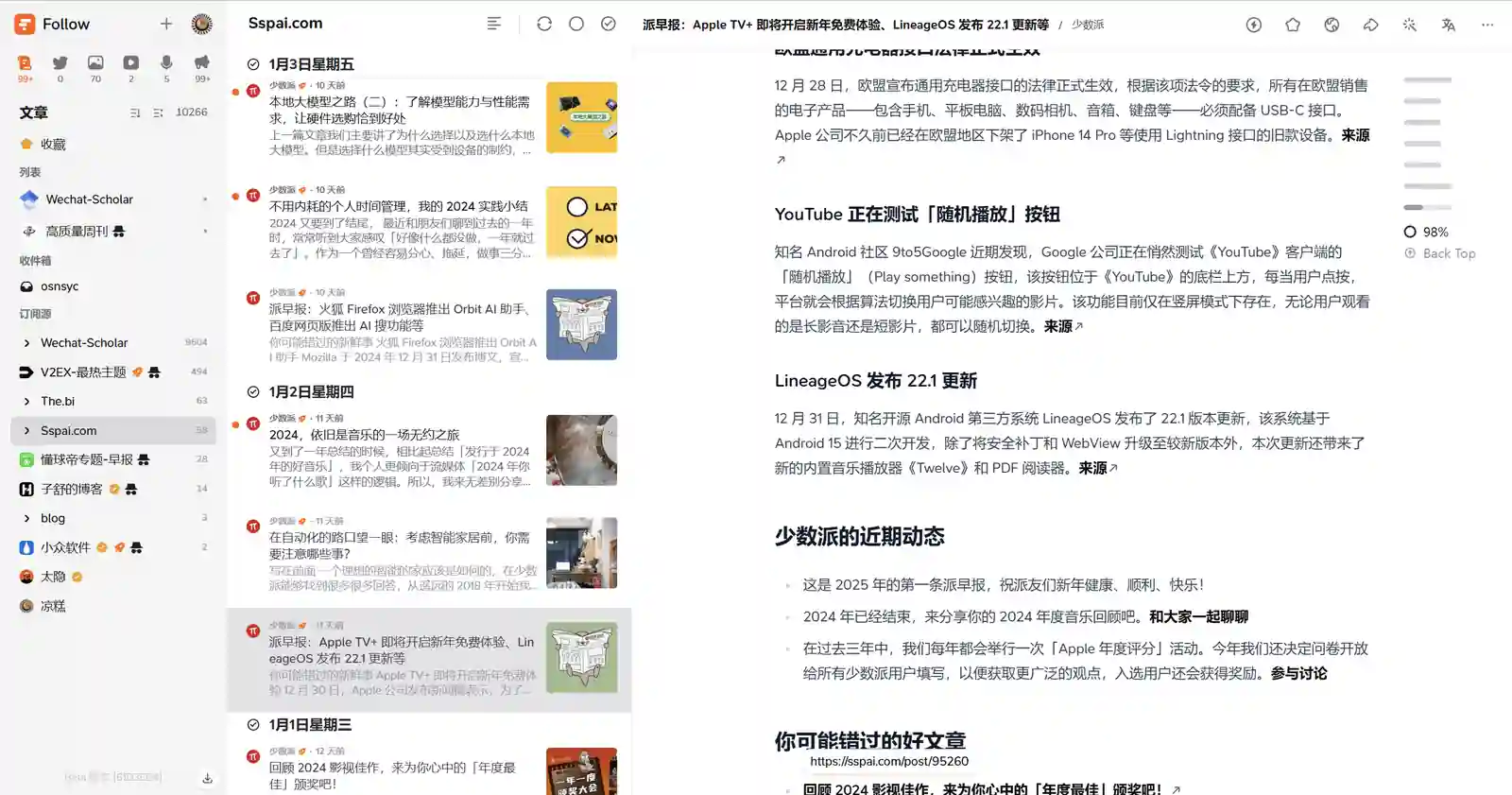Click Back Top button
Viewport: 1512px width, 795px height.
1440,253
